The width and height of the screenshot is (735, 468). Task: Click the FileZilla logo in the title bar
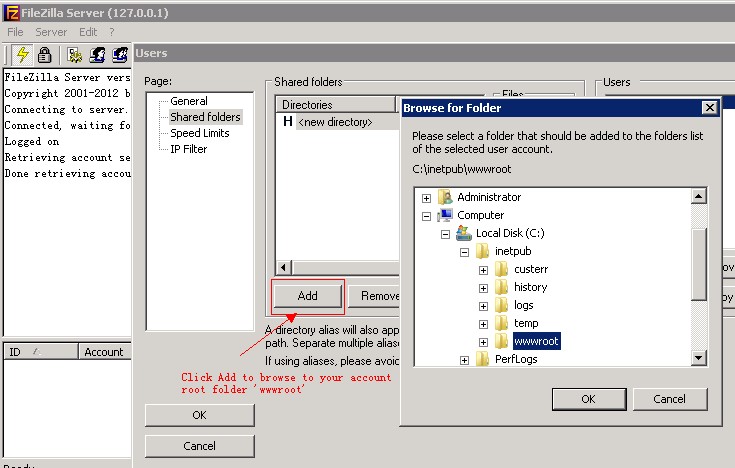[12, 11]
